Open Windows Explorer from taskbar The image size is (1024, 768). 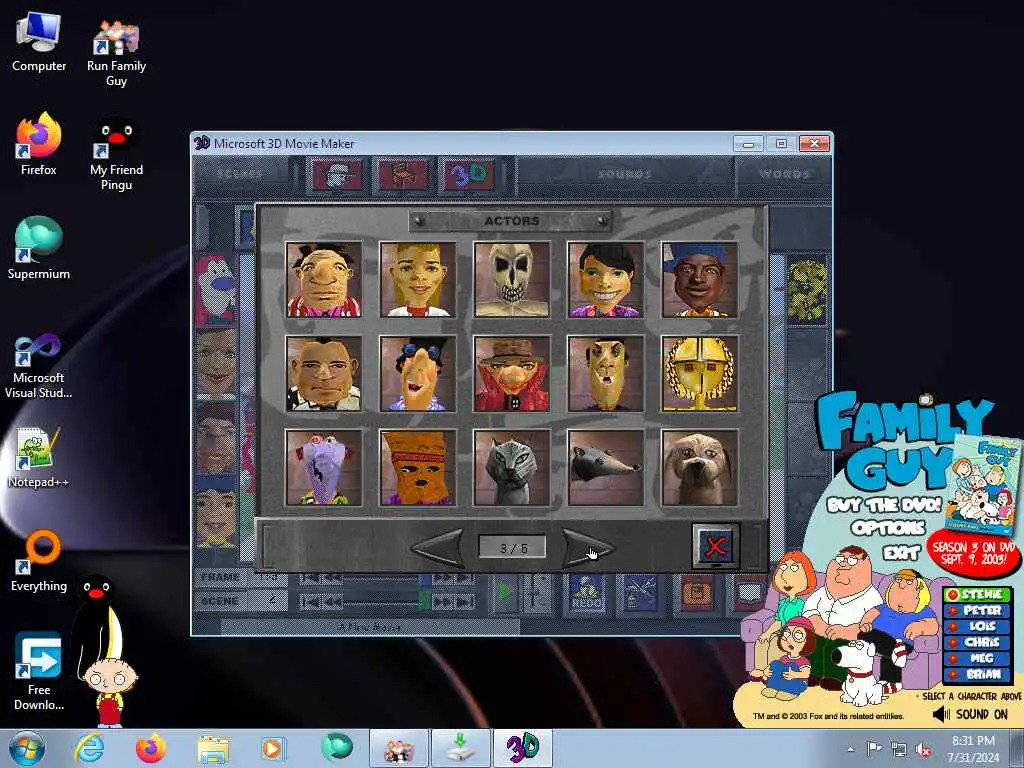coord(213,750)
